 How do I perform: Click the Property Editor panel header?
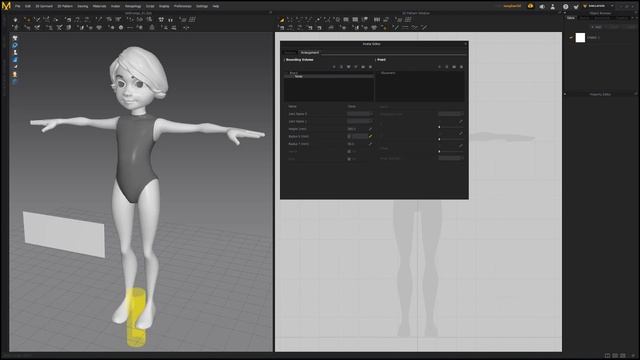(x=600, y=94)
